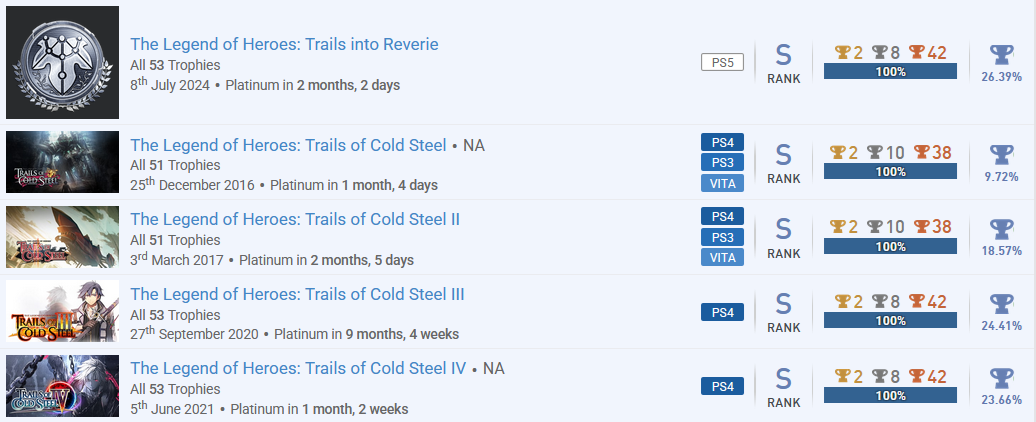Image resolution: width=1036 pixels, height=422 pixels.
Task: Click gold trophy icon in Trails into Reverie row
Action: (842, 52)
